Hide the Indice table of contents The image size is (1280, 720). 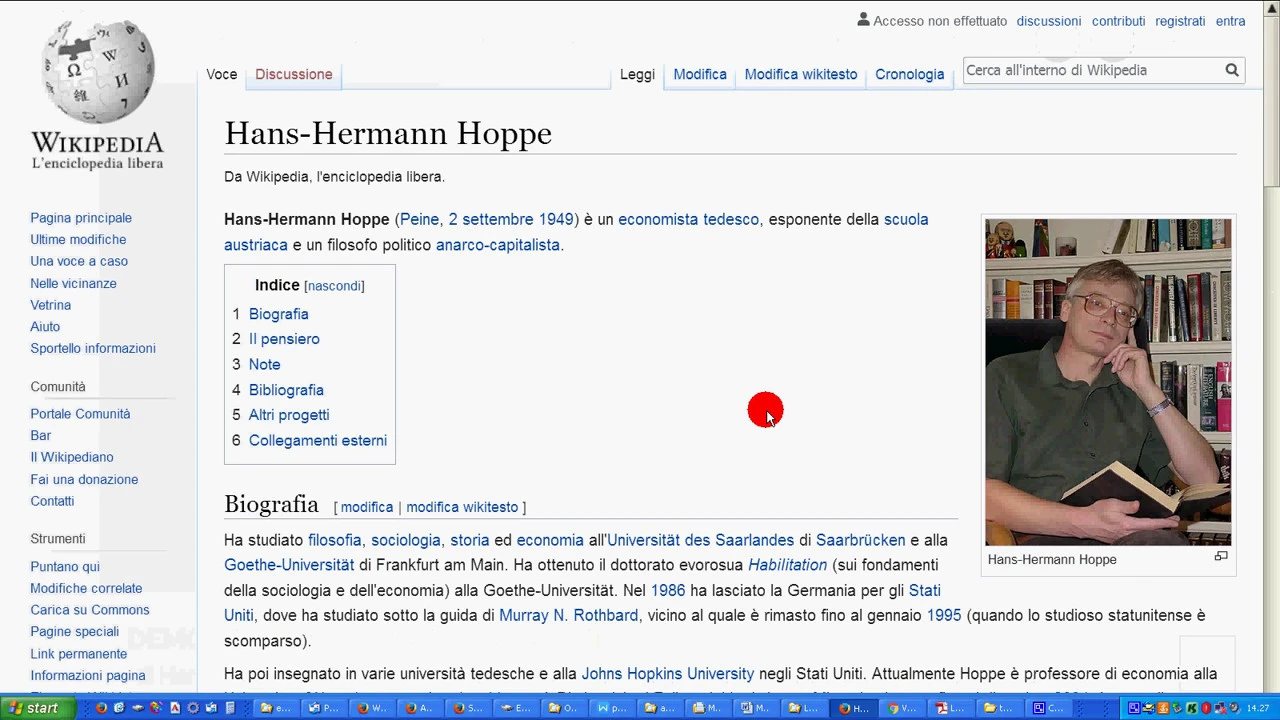point(334,286)
